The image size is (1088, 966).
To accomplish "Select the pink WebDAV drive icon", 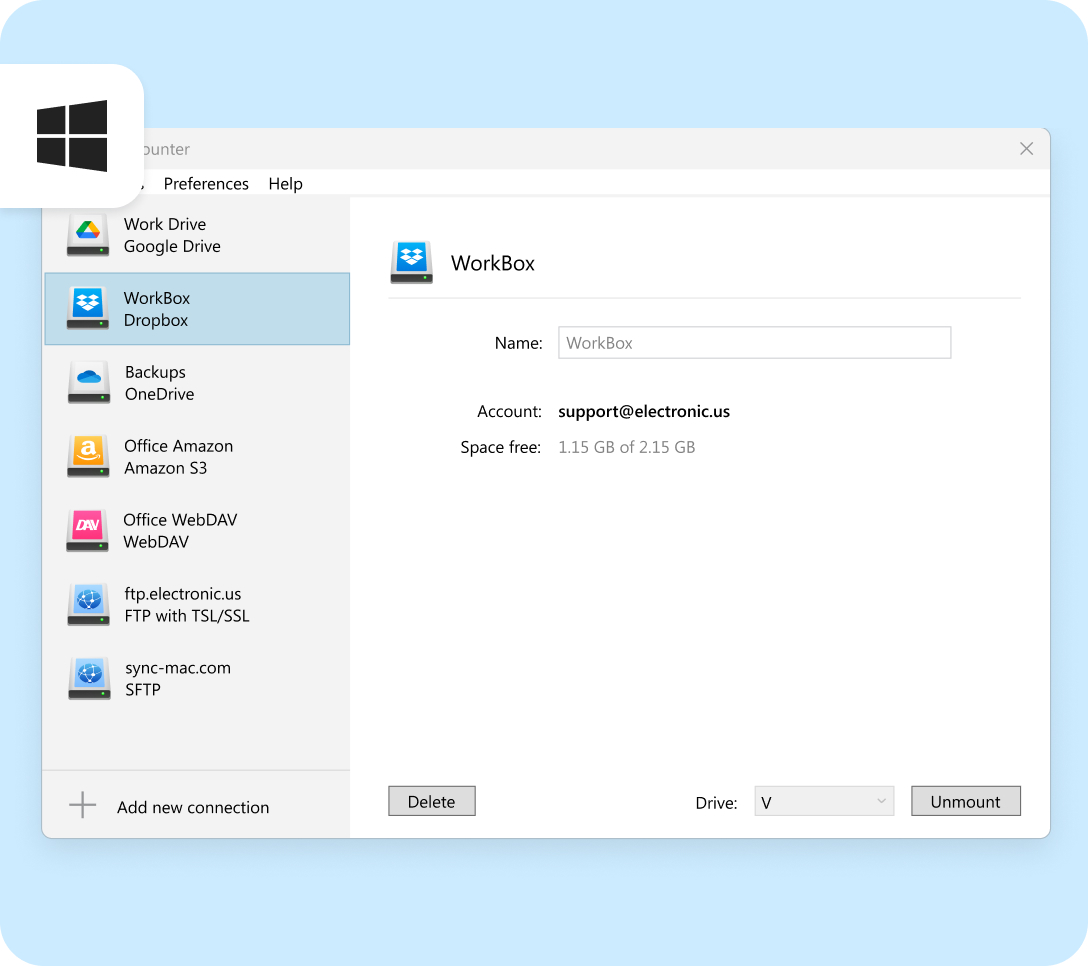I will click(x=88, y=530).
